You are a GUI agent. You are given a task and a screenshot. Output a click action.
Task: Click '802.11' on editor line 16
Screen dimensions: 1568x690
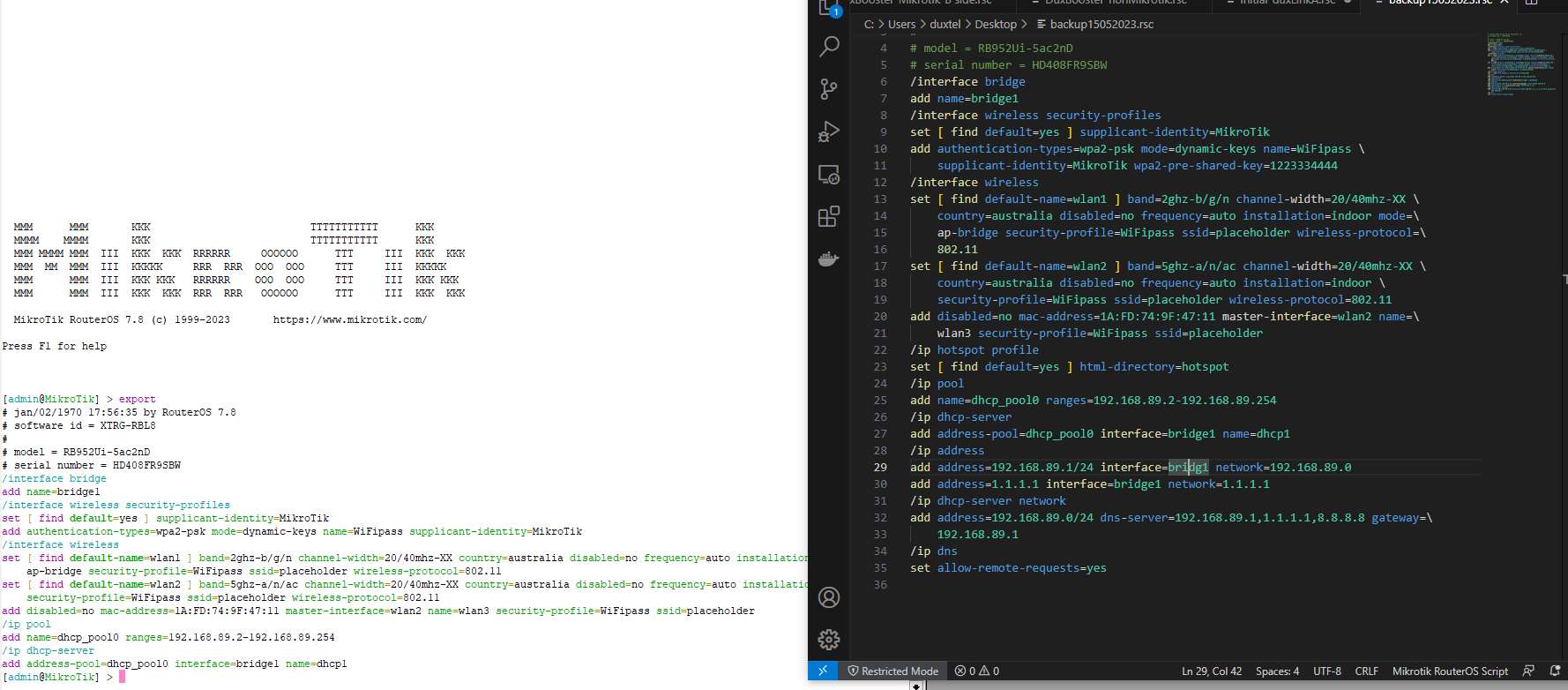coord(957,249)
